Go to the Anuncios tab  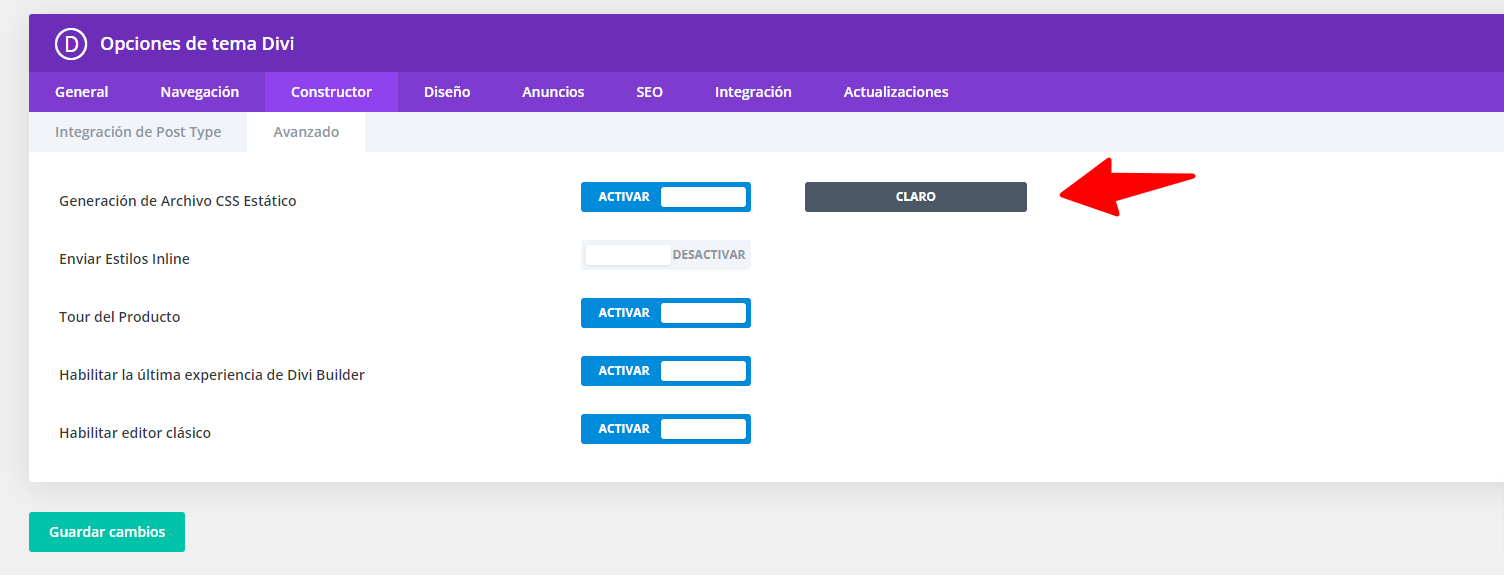[x=553, y=92]
